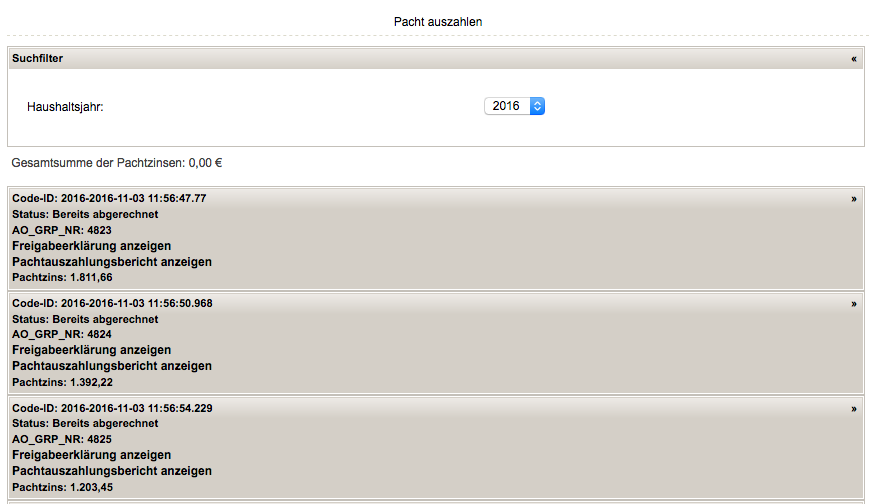
Task: Open Pachtauszahlungsbericht anzeigen for group 4823
Action: click(x=112, y=262)
